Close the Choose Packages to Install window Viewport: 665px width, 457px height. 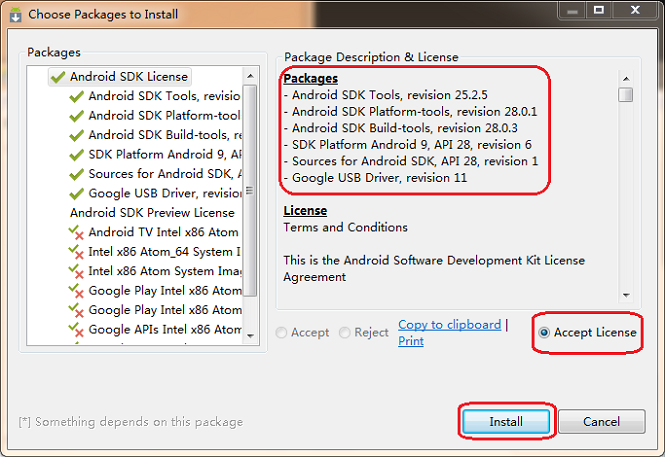click(635, 10)
